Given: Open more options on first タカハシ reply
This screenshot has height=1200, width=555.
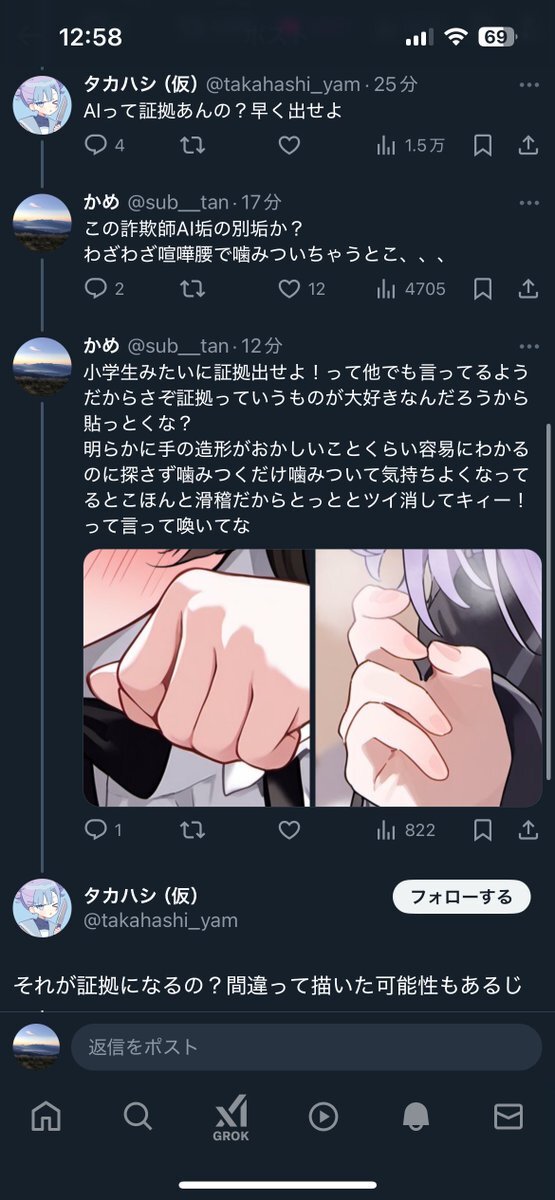Looking at the screenshot, I should tap(529, 86).
